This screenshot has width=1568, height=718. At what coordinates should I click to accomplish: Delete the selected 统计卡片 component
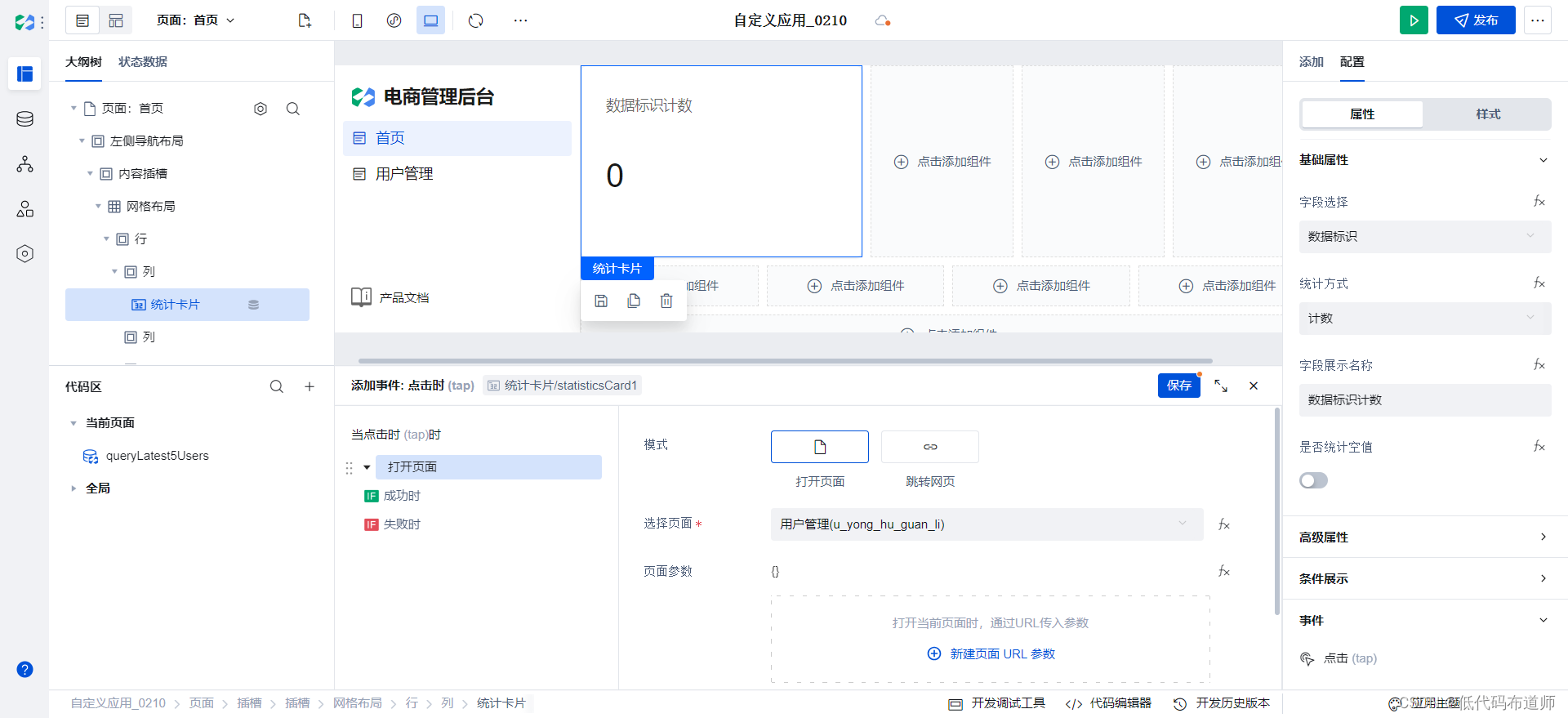[x=666, y=301]
